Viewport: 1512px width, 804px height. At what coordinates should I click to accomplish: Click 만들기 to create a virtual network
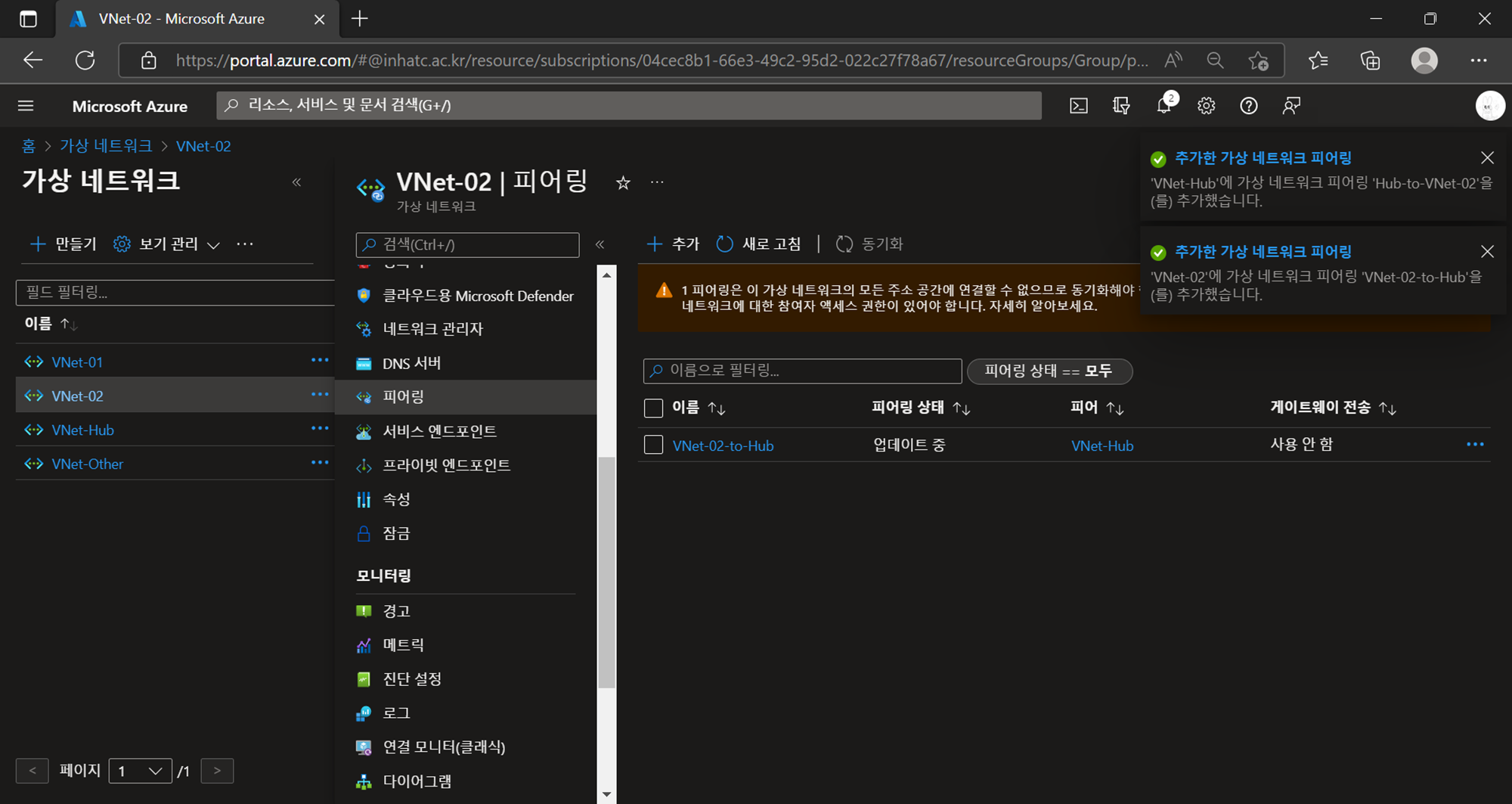pos(64,244)
